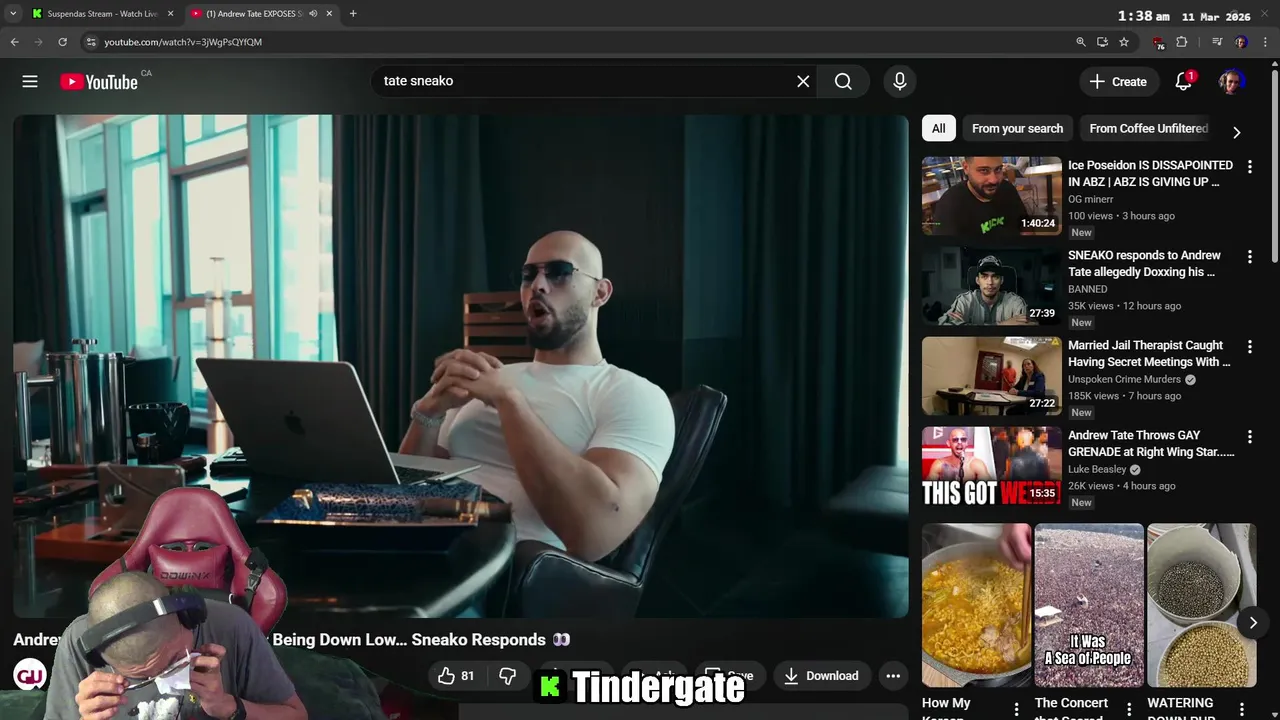Viewport: 1280px width, 720px height.
Task: Open options for GAY GRENADE video
Action: coord(1249,437)
